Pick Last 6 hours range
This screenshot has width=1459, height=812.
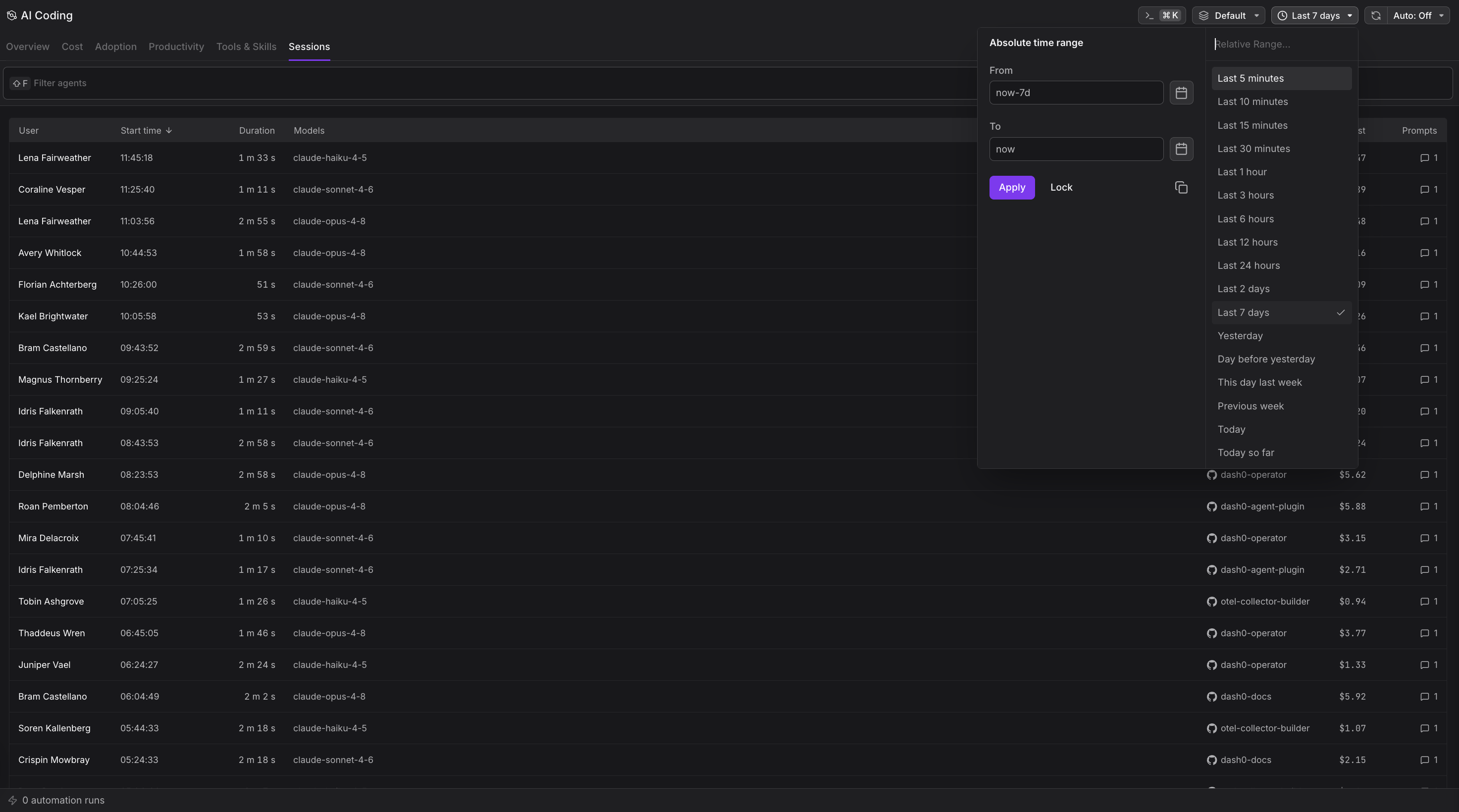[1281, 218]
